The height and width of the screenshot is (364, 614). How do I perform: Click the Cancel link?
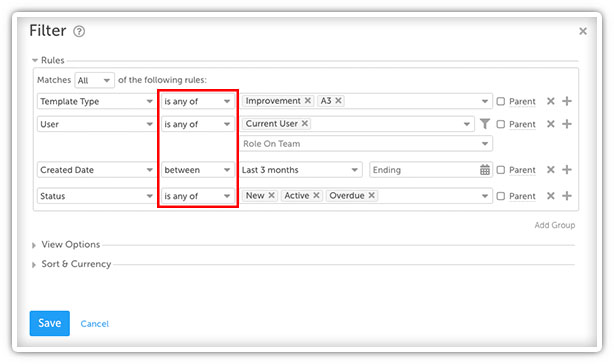coord(95,324)
